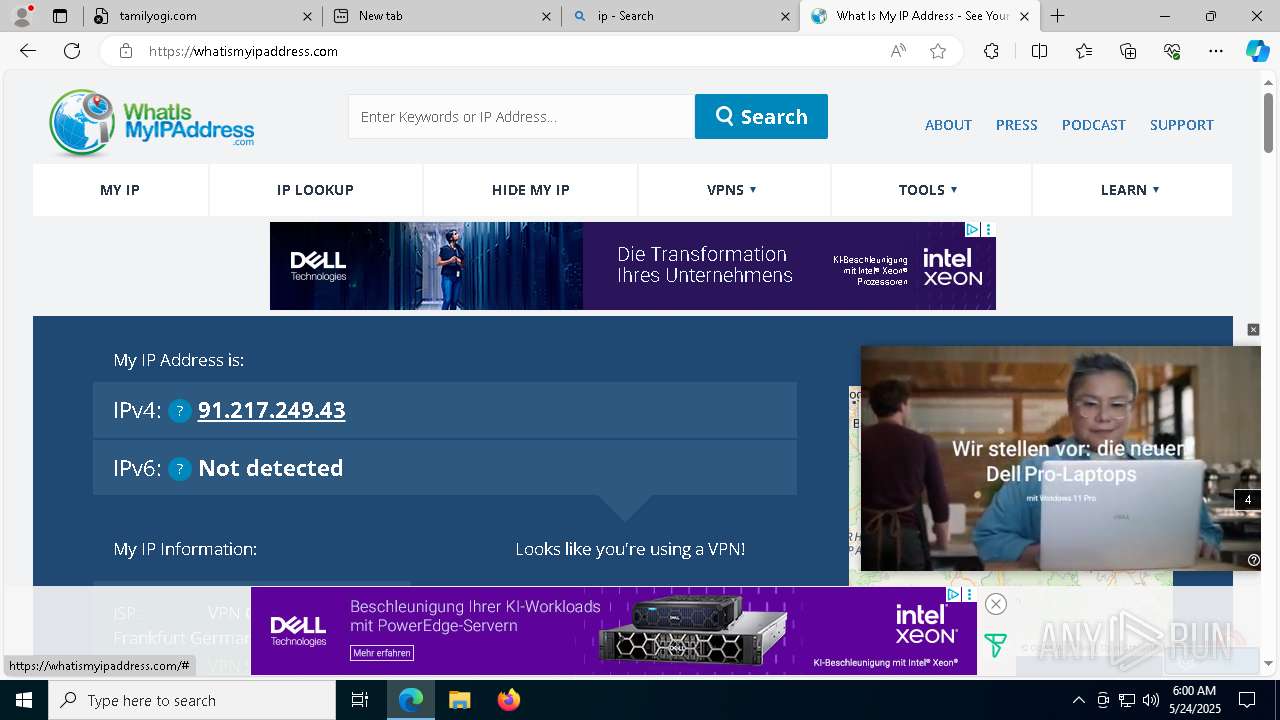Click the Windows taskbar search box
This screenshot has width=1280, height=720.
click(x=192, y=700)
